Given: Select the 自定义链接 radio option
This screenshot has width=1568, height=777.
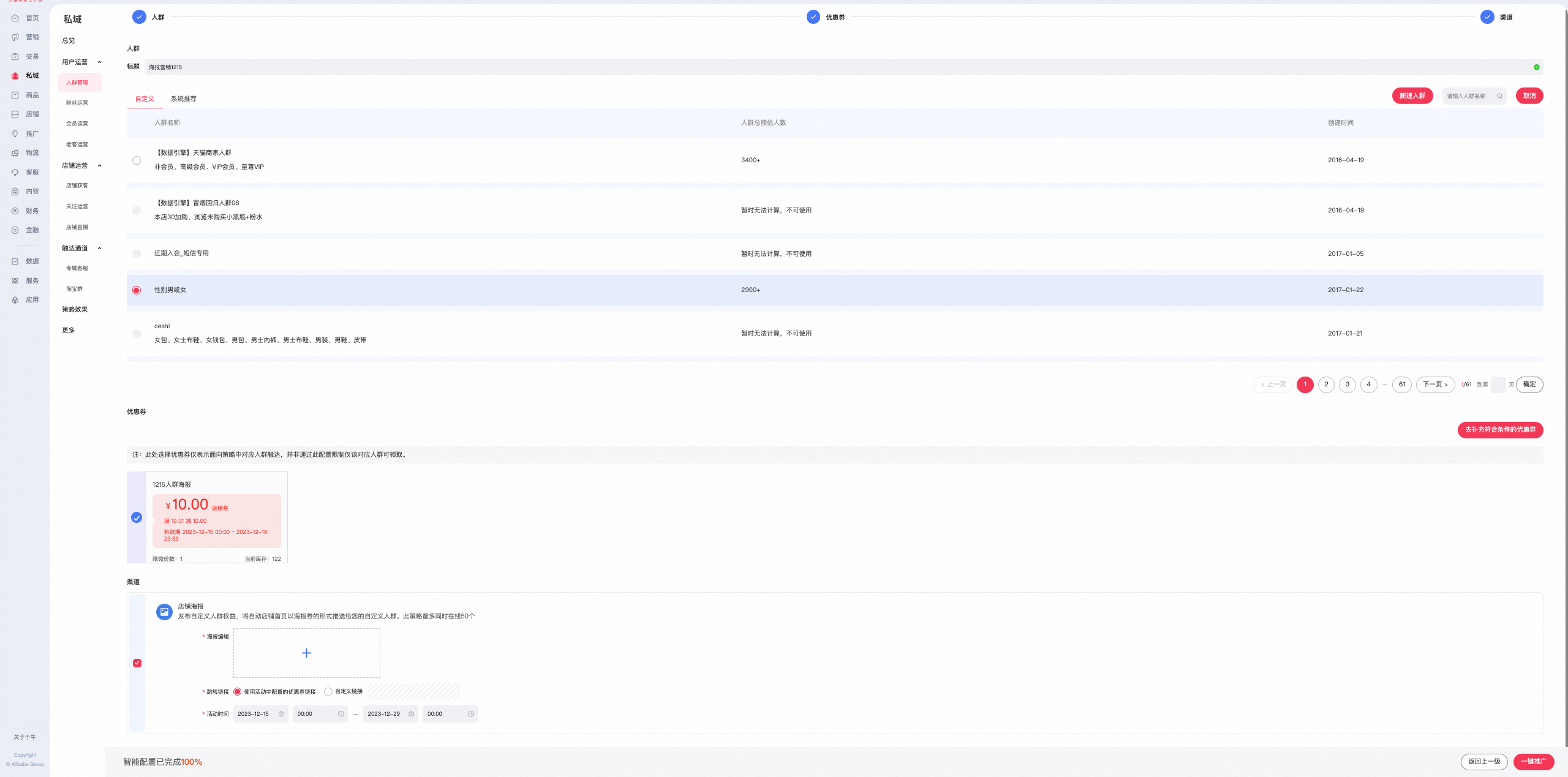Looking at the screenshot, I should [328, 692].
